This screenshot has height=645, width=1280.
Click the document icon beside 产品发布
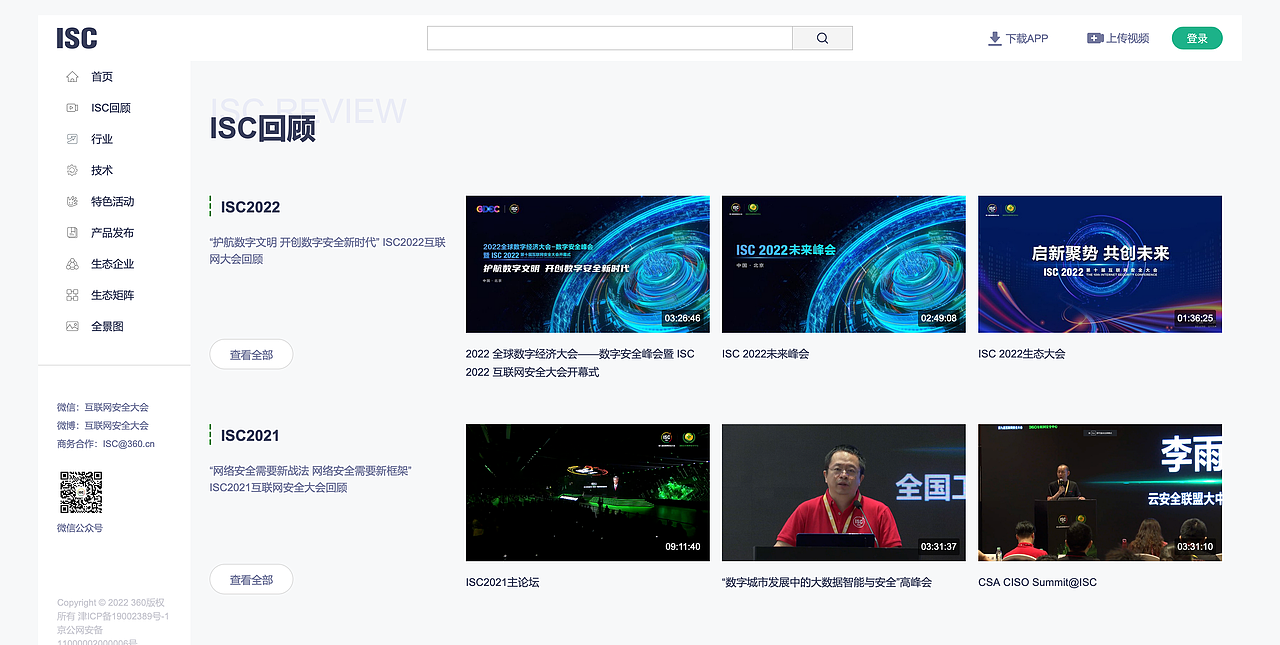(x=72, y=232)
